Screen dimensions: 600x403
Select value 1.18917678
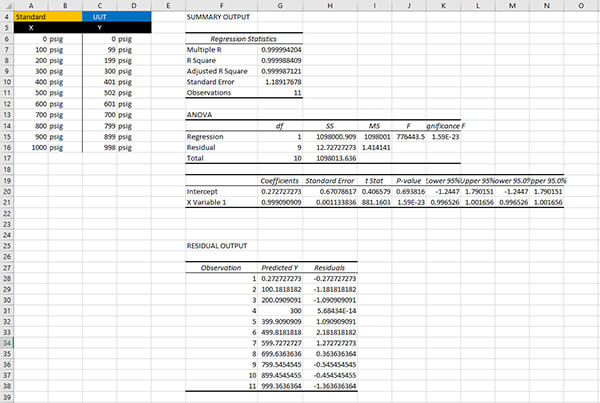coord(283,82)
